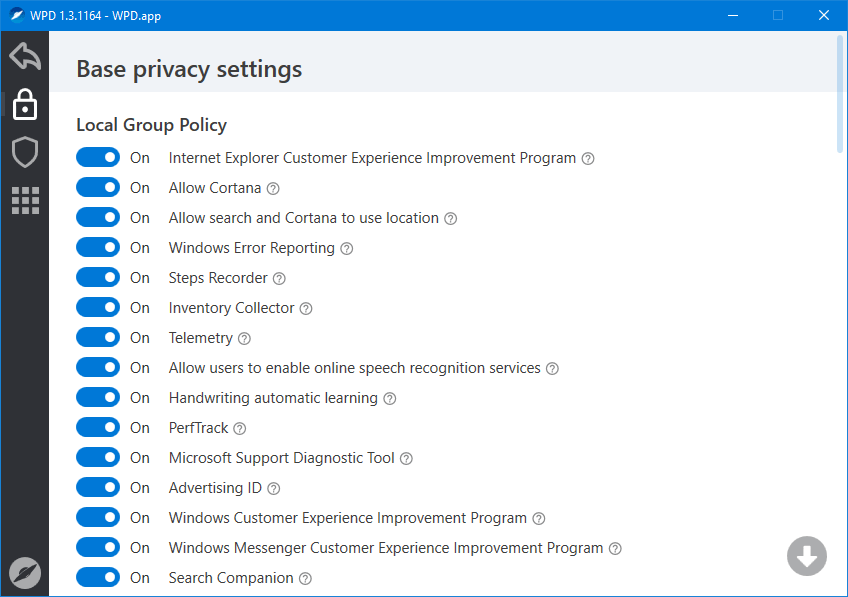Open help for online speech recognition services
Viewport: 848px width, 597px height.
[552, 369]
